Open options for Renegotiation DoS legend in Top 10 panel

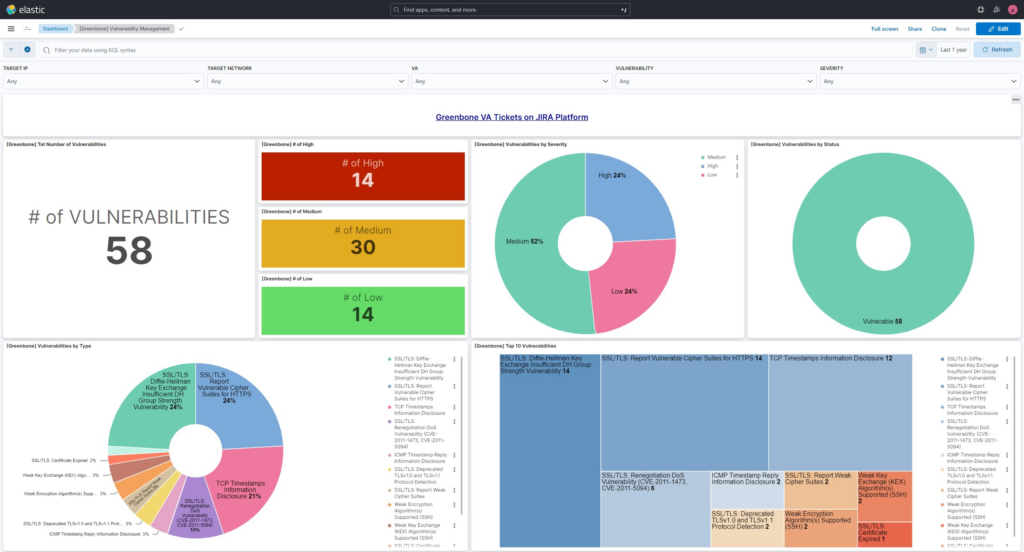click(1007, 421)
